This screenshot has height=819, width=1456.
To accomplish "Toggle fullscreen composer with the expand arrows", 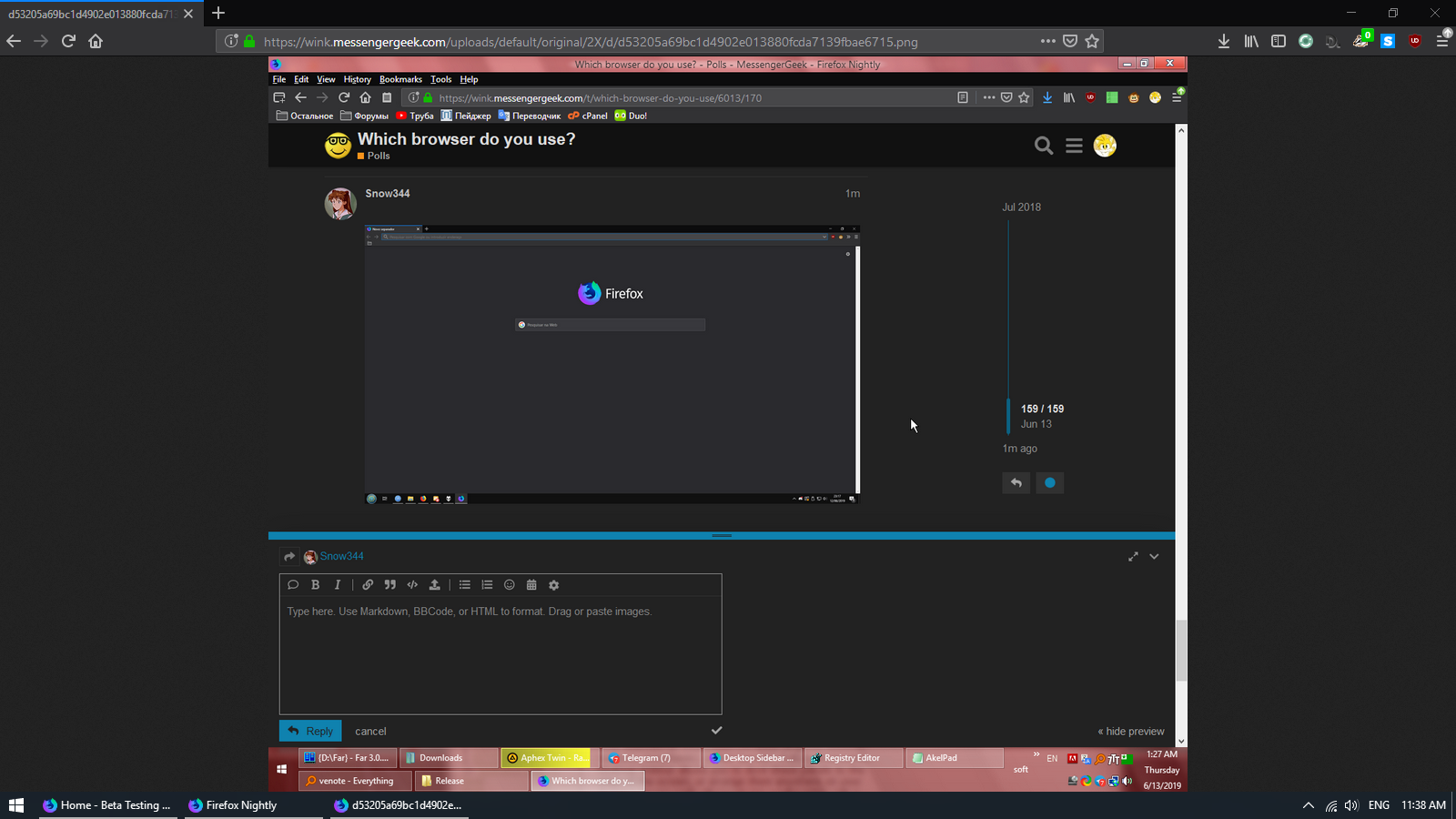I will [1133, 556].
